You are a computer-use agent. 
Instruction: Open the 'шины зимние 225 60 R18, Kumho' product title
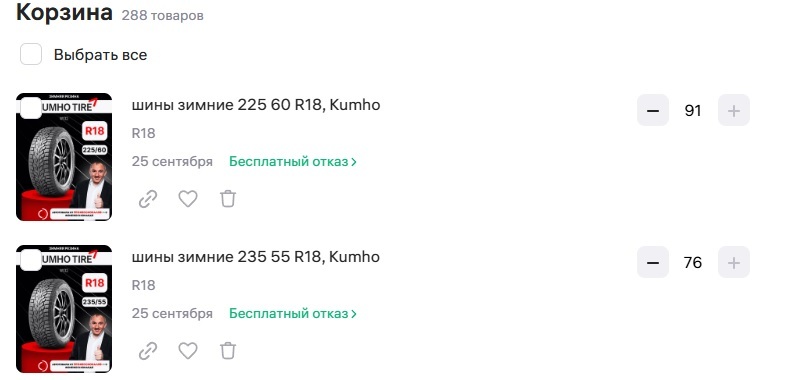click(256, 105)
